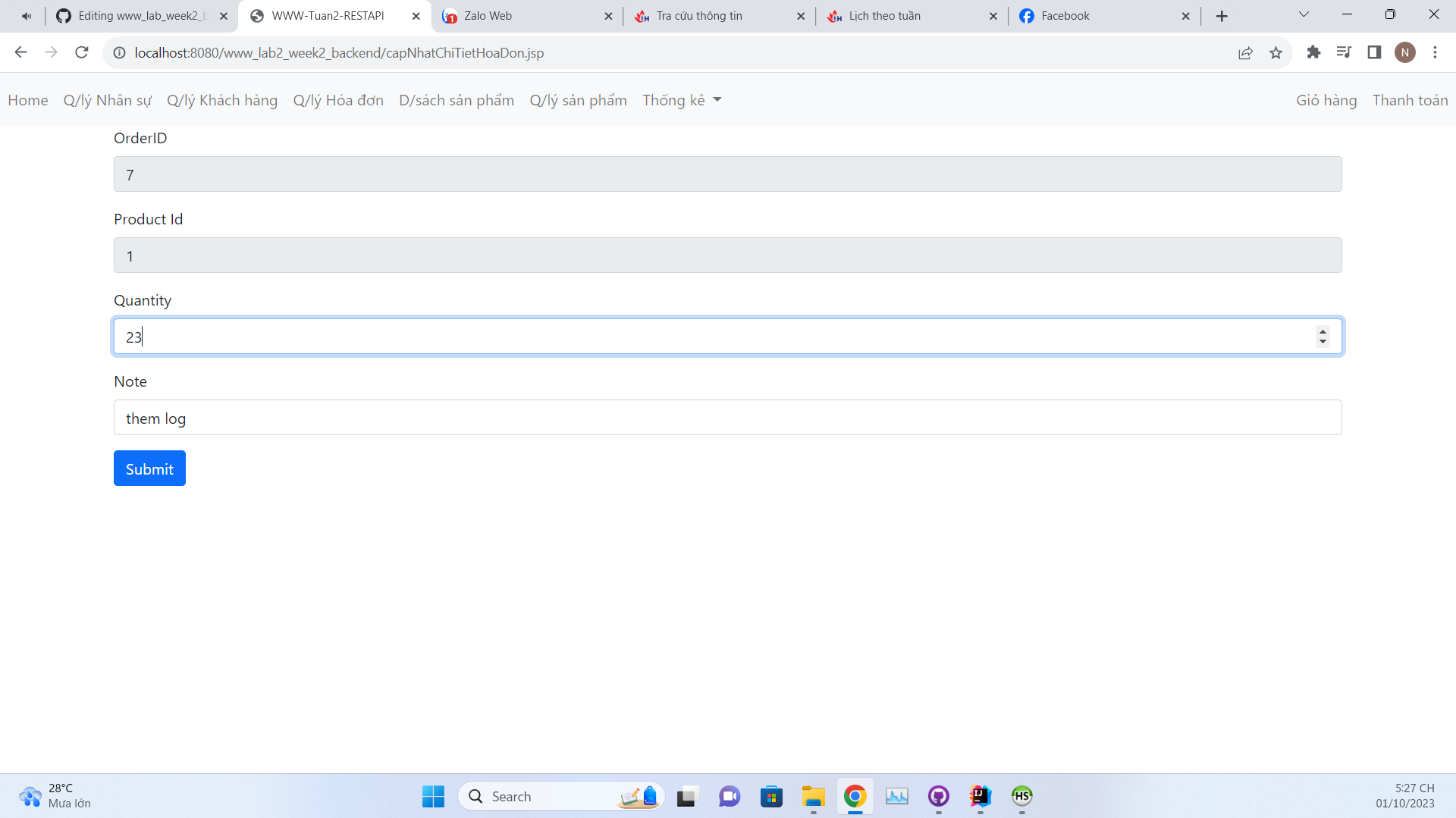Image resolution: width=1456 pixels, height=818 pixels.
Task: Open the Q/lý Hóa đơn page
Action: 338,99
